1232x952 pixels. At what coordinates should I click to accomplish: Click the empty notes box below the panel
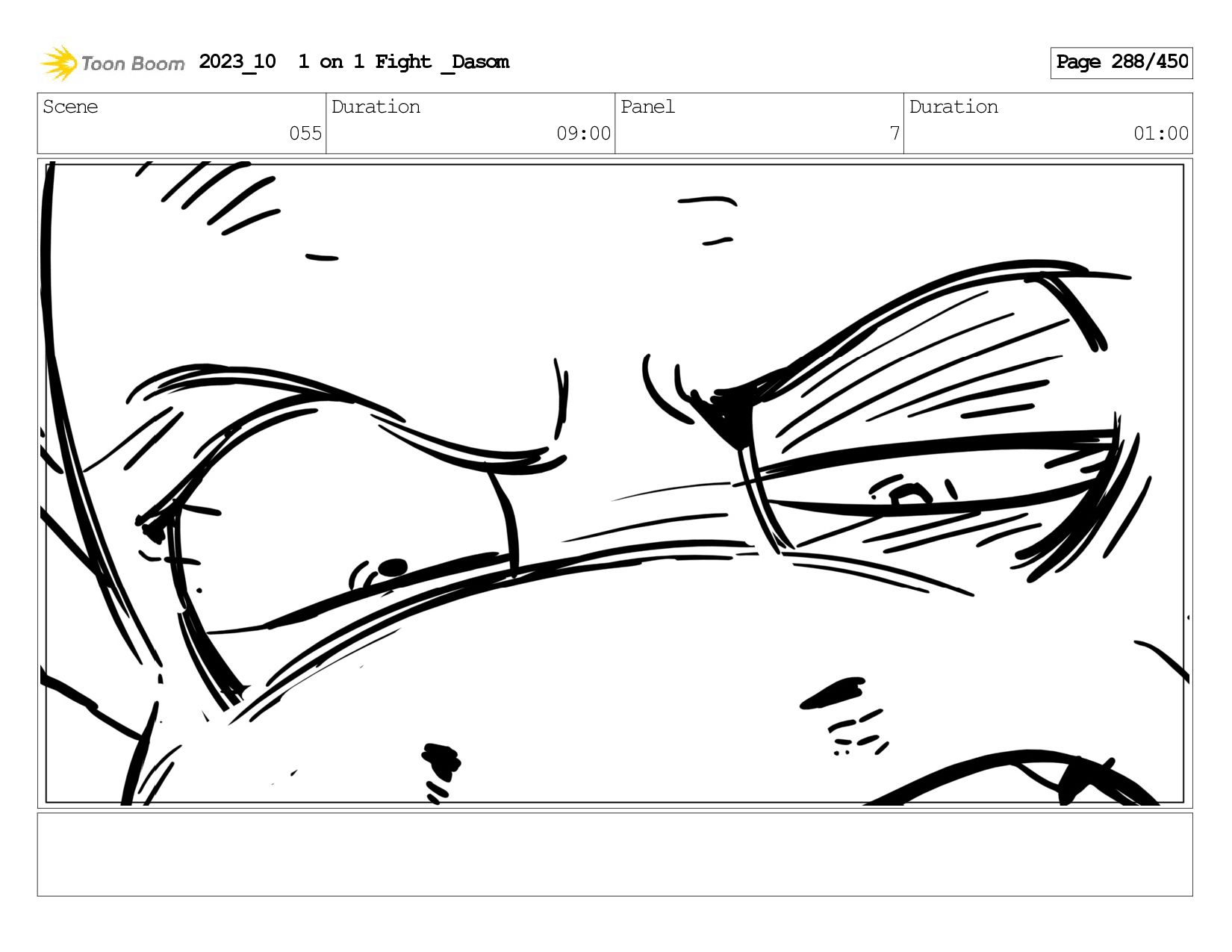(x=615, y=854)
